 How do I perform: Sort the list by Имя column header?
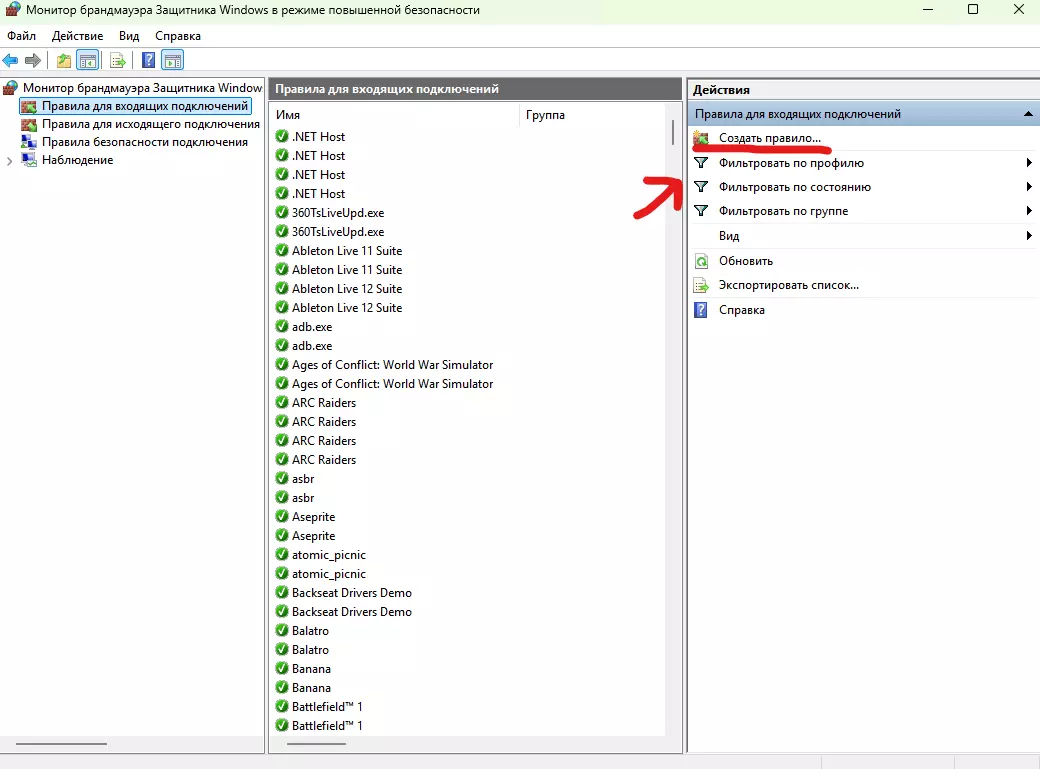[x=395, y=115]
